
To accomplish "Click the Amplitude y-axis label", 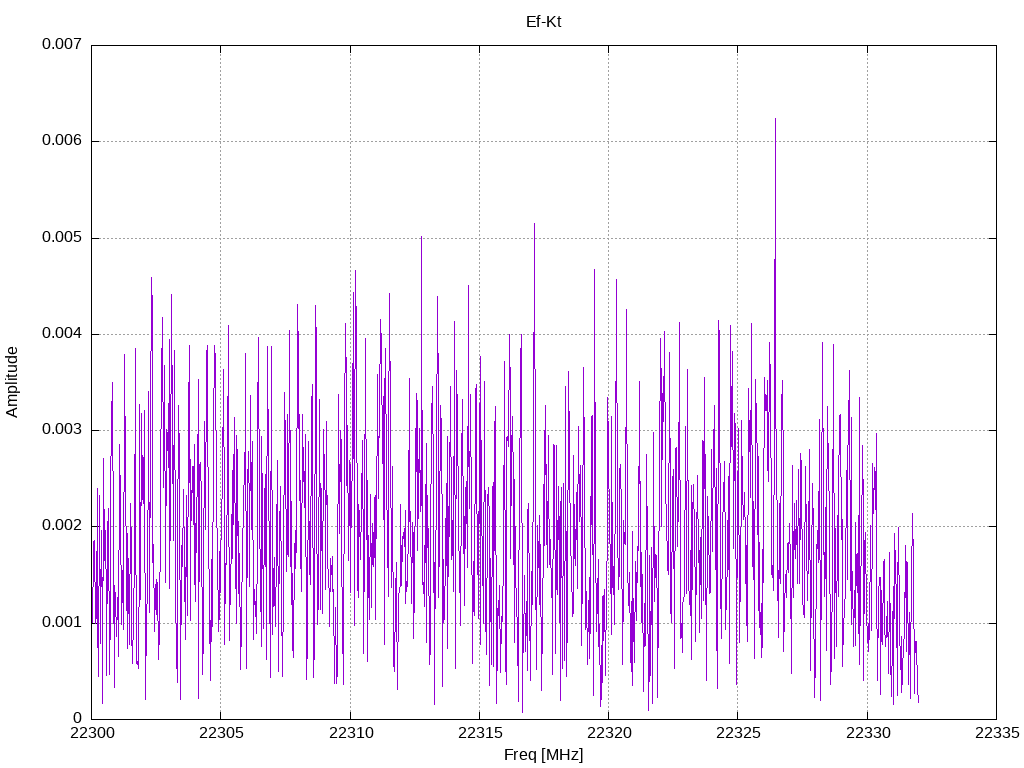I will (12, 382).
